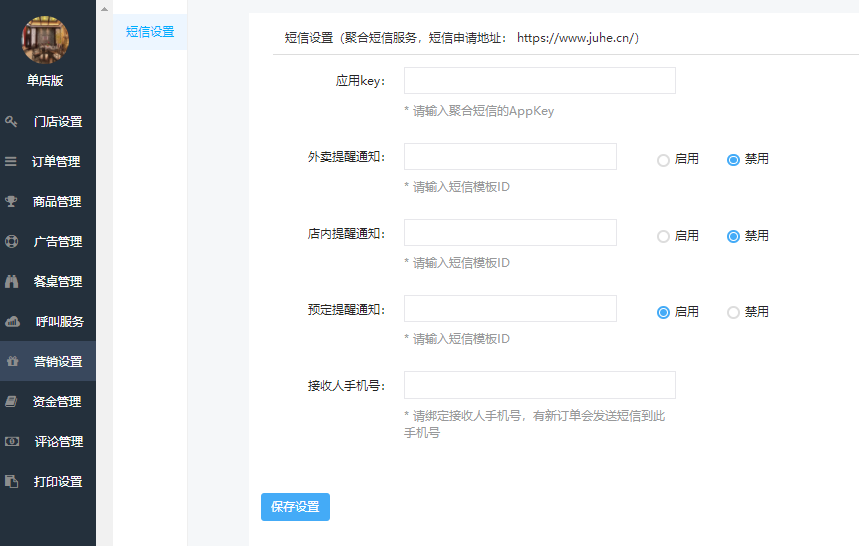Image resolution: width=859 pixels, height=546 pixels.
Task: Enable 外卖提醒通知 with 启用 radio
Action: (x=663, y=160)
